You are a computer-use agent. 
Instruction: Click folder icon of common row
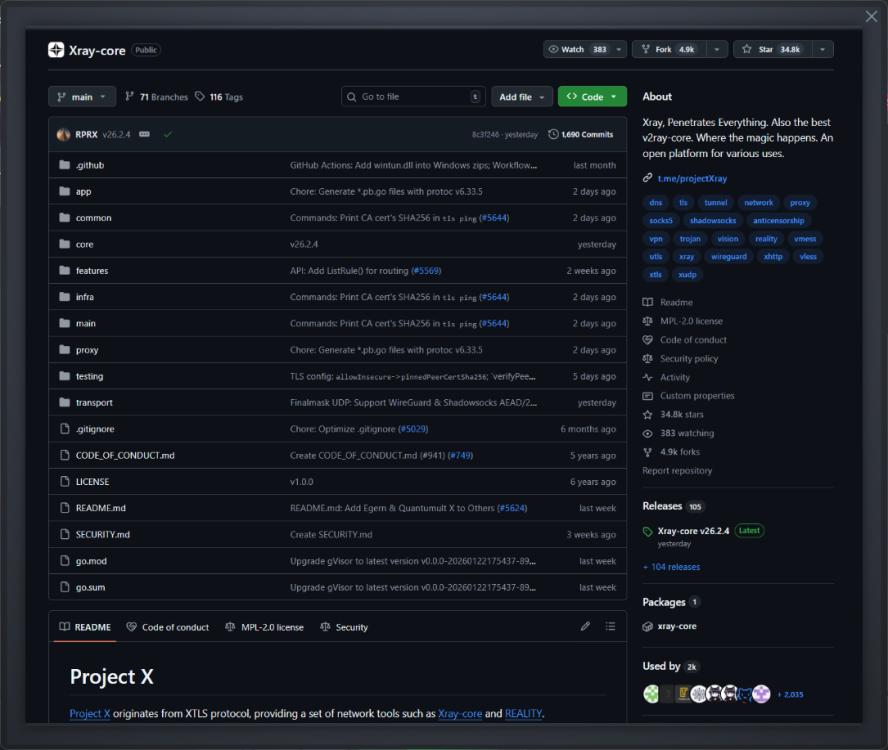pyautogui.click(x=65, y=218)
